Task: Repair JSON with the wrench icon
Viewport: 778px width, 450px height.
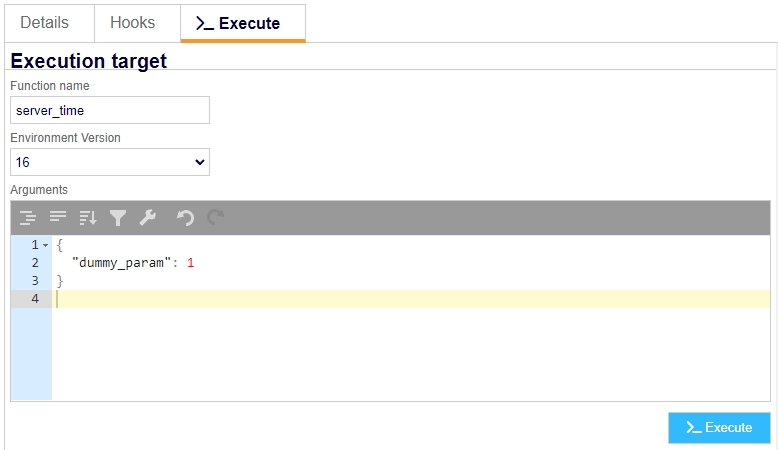Action: [147, 217]
